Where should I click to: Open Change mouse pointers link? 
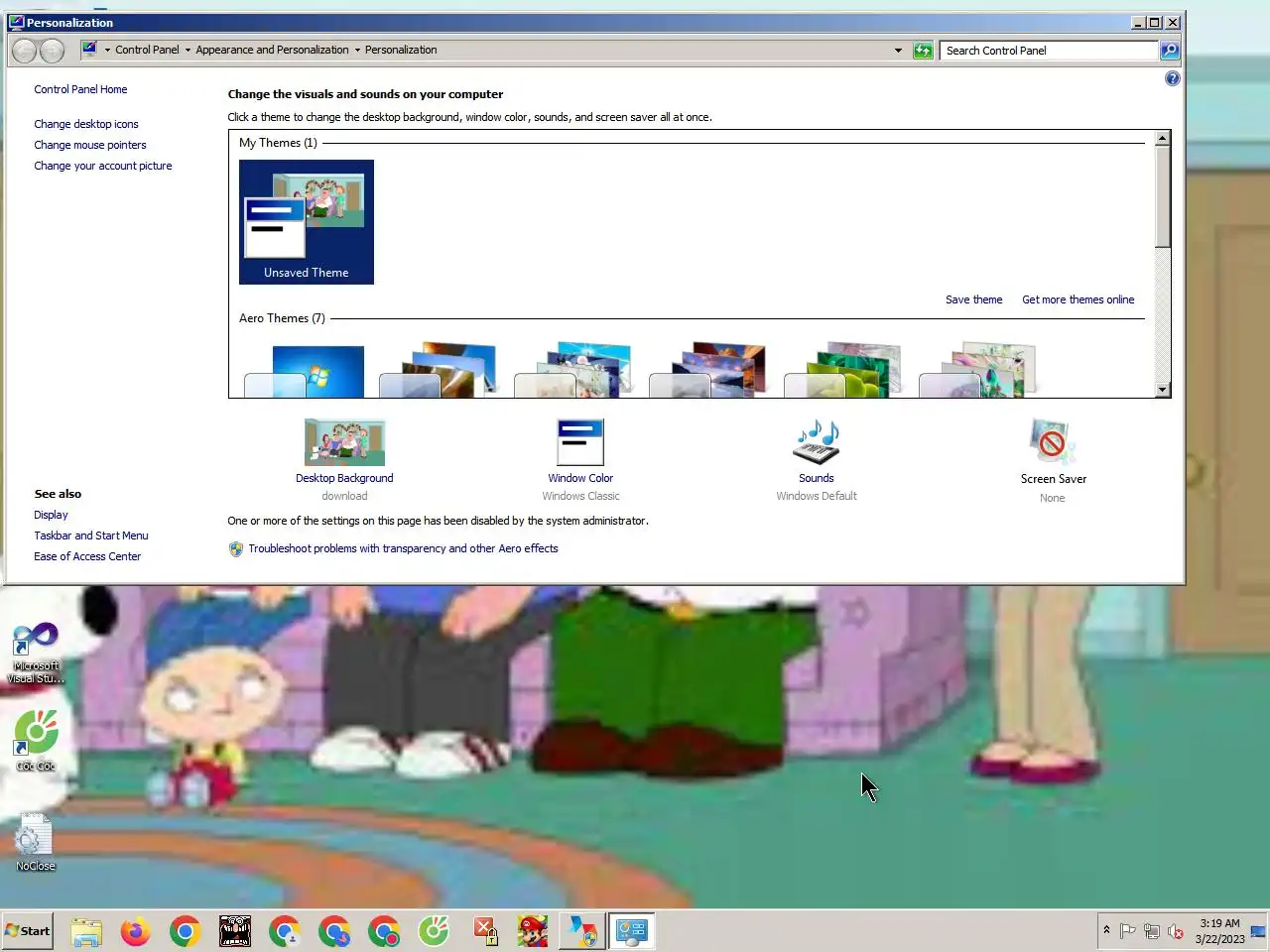pos(90,145)
